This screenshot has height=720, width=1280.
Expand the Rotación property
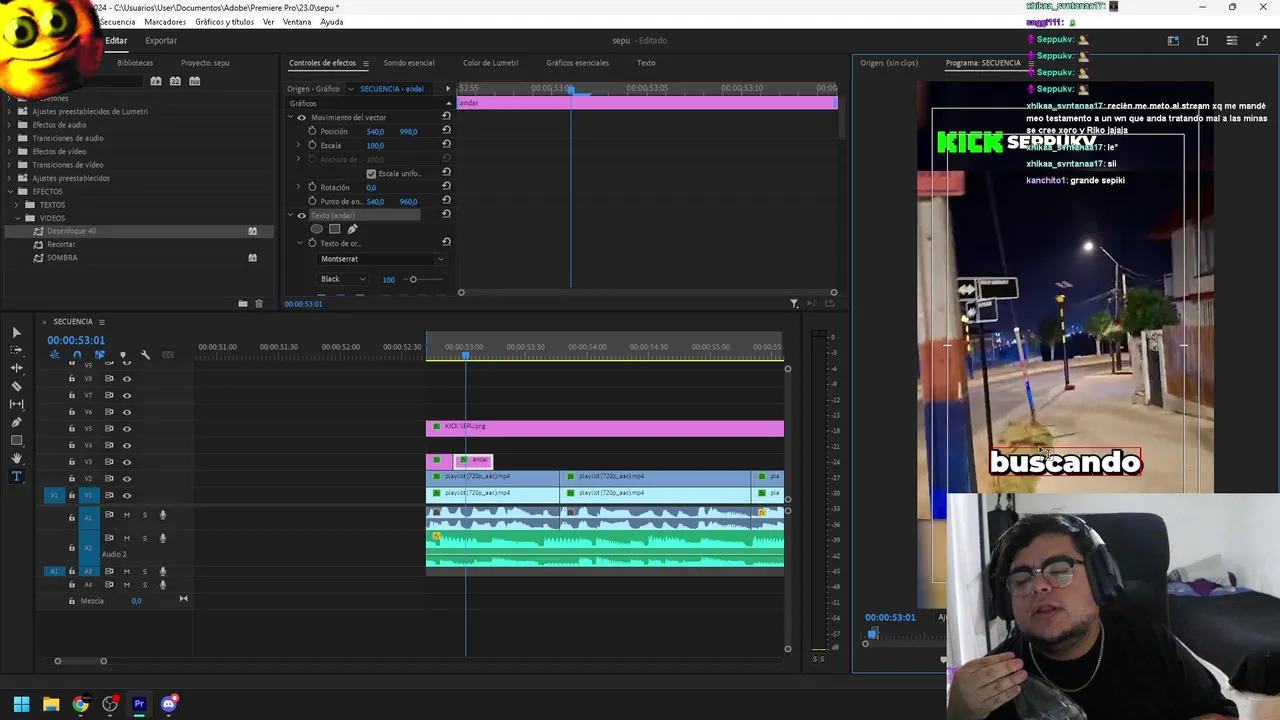[x=298, y=187]
